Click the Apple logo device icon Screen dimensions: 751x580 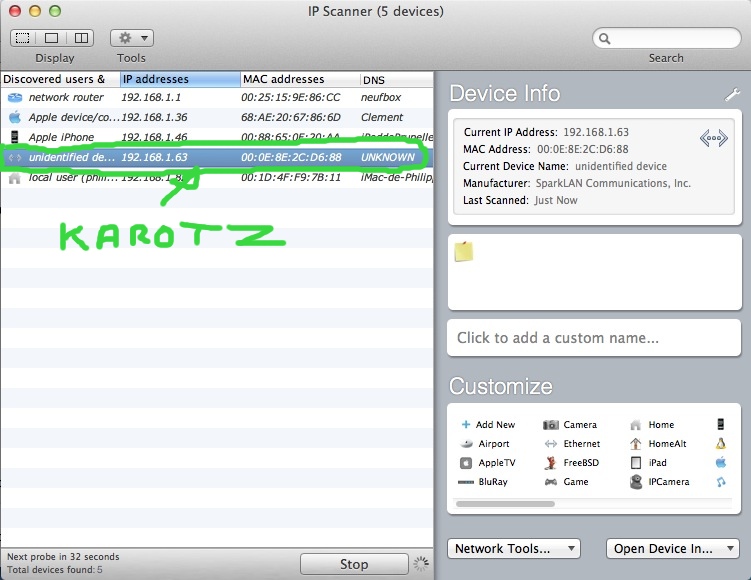15,117
